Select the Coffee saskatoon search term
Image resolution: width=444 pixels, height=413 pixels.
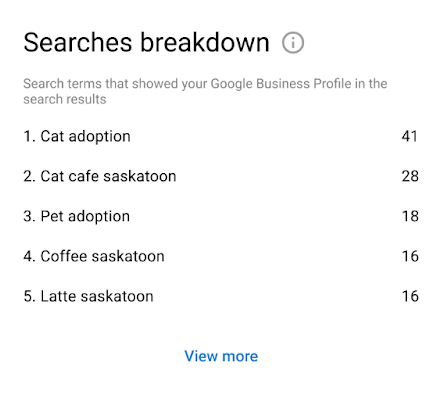102,256
